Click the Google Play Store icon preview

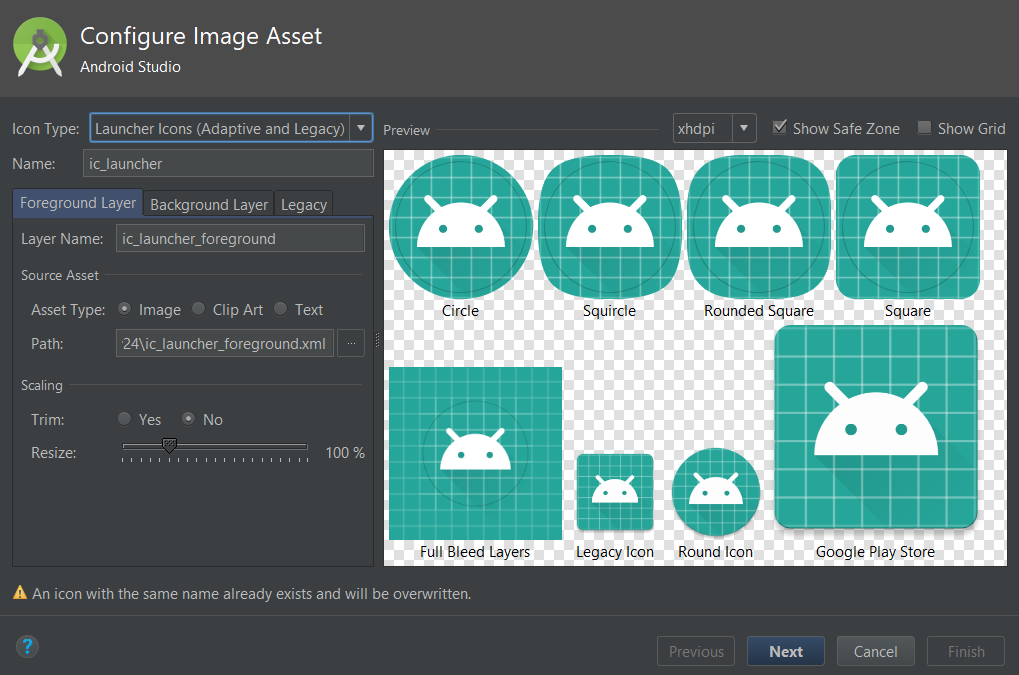click(875, 427)
